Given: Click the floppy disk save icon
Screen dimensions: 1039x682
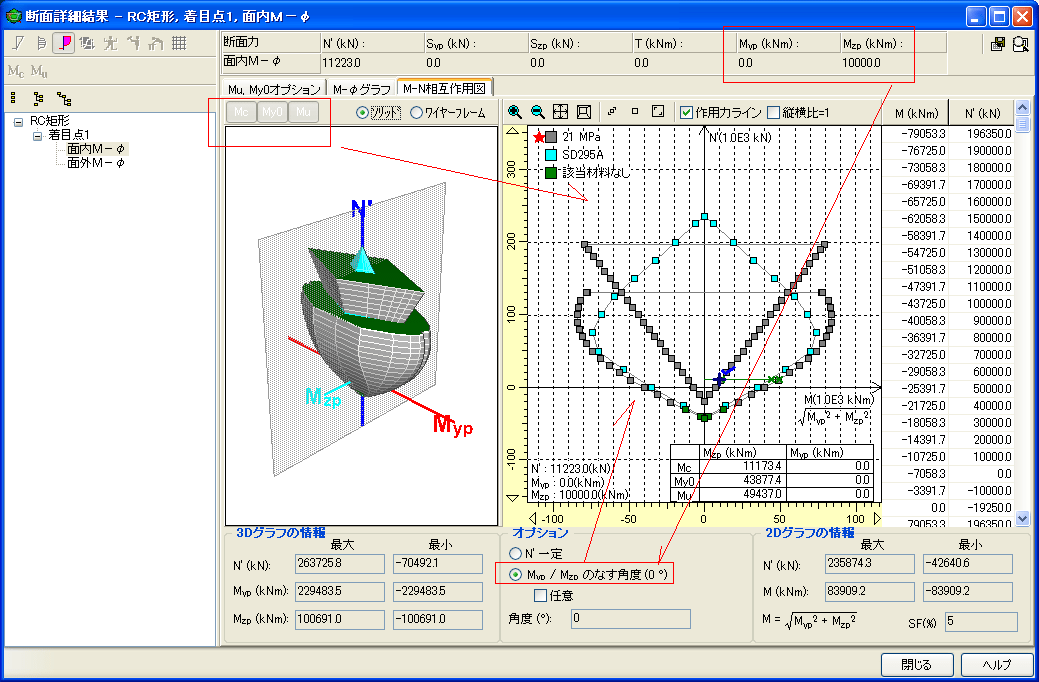Looking at the screenshot, I should point(998,44).
